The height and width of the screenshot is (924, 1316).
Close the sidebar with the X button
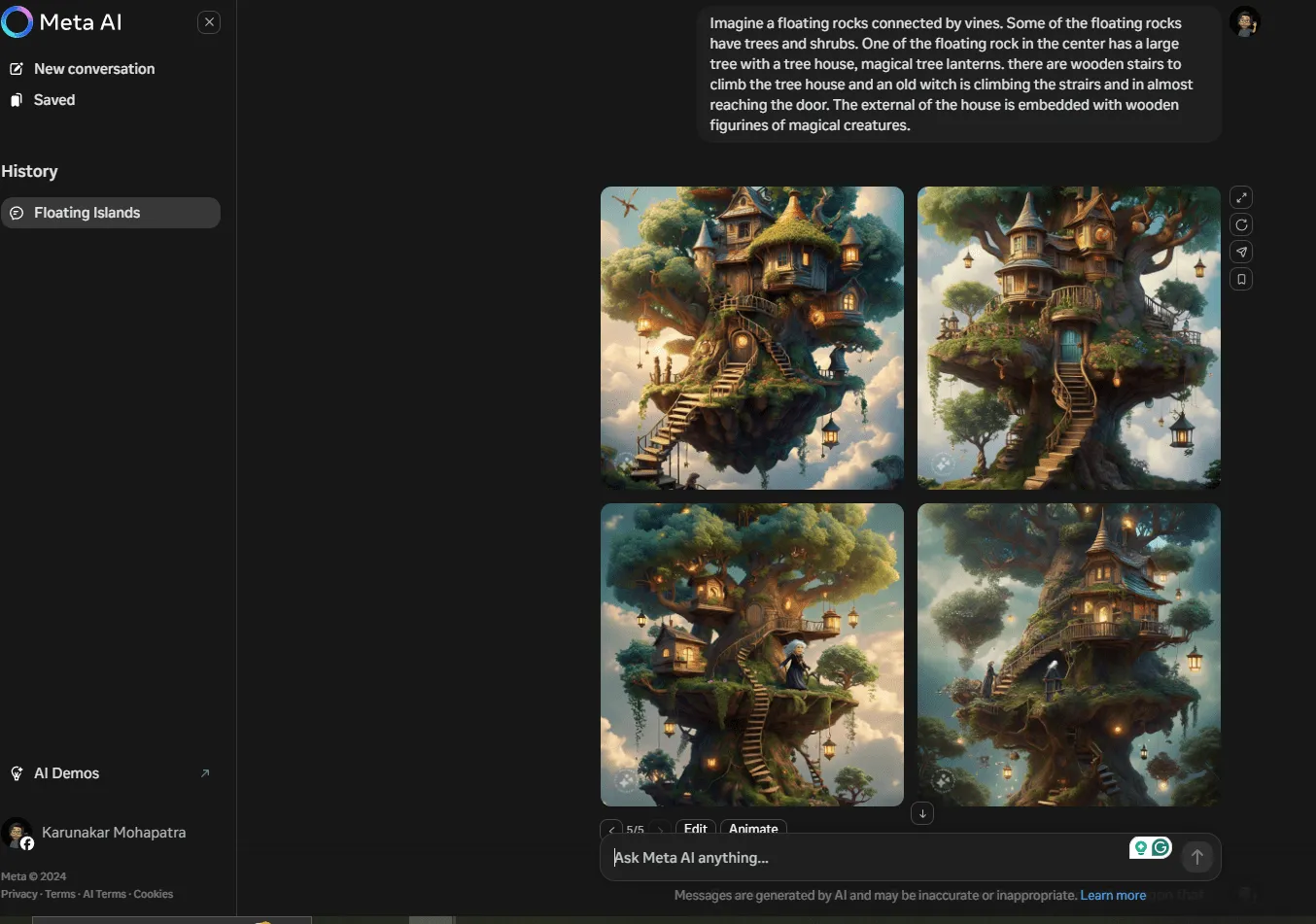coord(209,22)
